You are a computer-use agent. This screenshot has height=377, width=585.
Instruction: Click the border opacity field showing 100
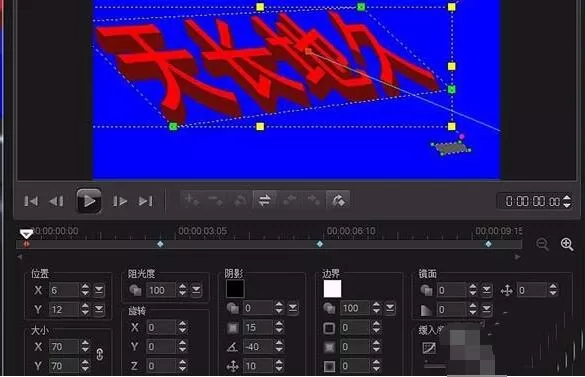(x=356, y=308)
